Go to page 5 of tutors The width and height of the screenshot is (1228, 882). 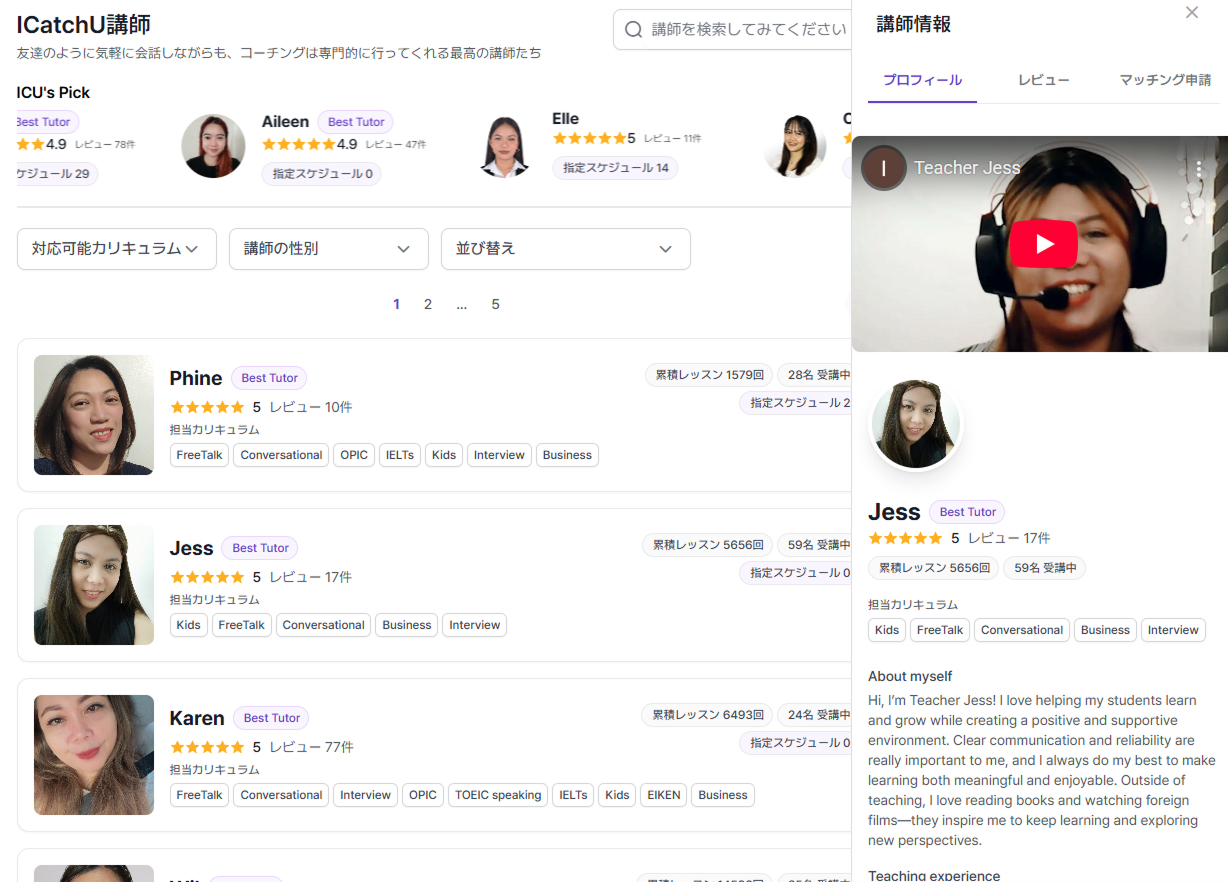coord(495,304)
